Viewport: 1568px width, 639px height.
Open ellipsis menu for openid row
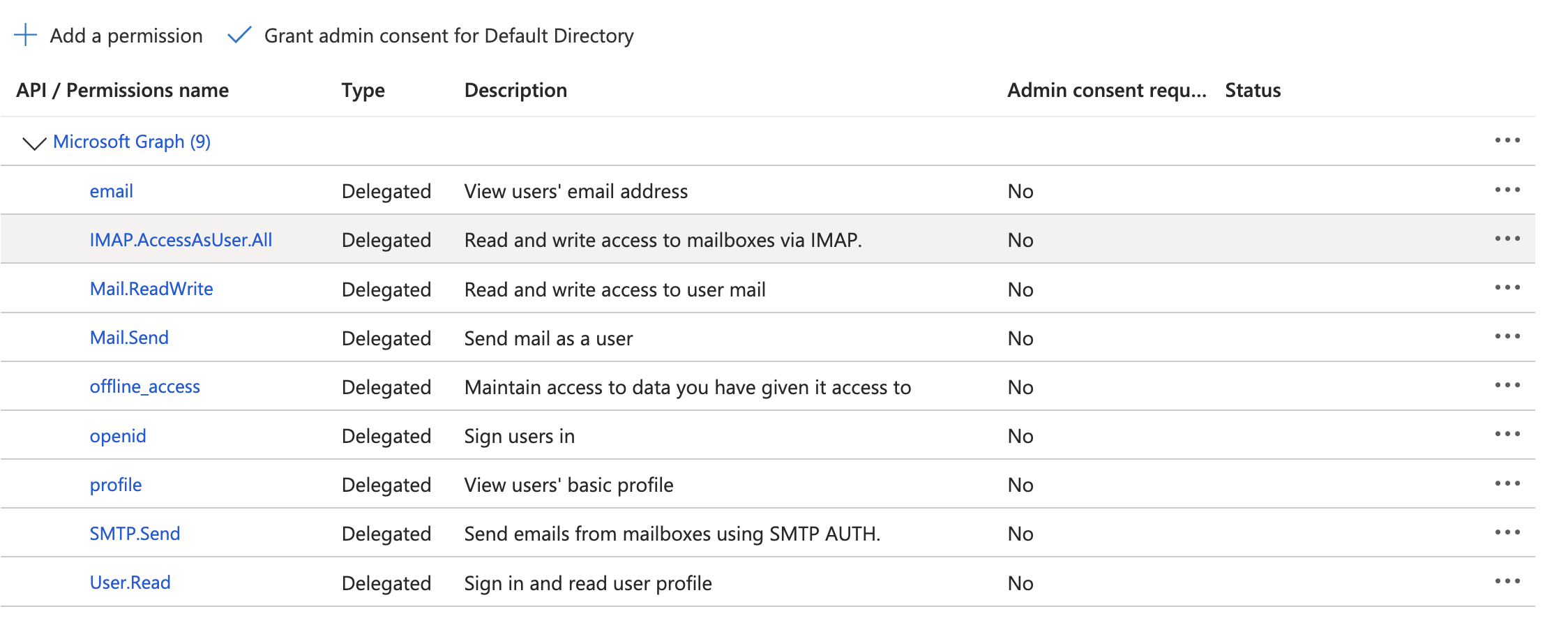tap(1507, 435)
